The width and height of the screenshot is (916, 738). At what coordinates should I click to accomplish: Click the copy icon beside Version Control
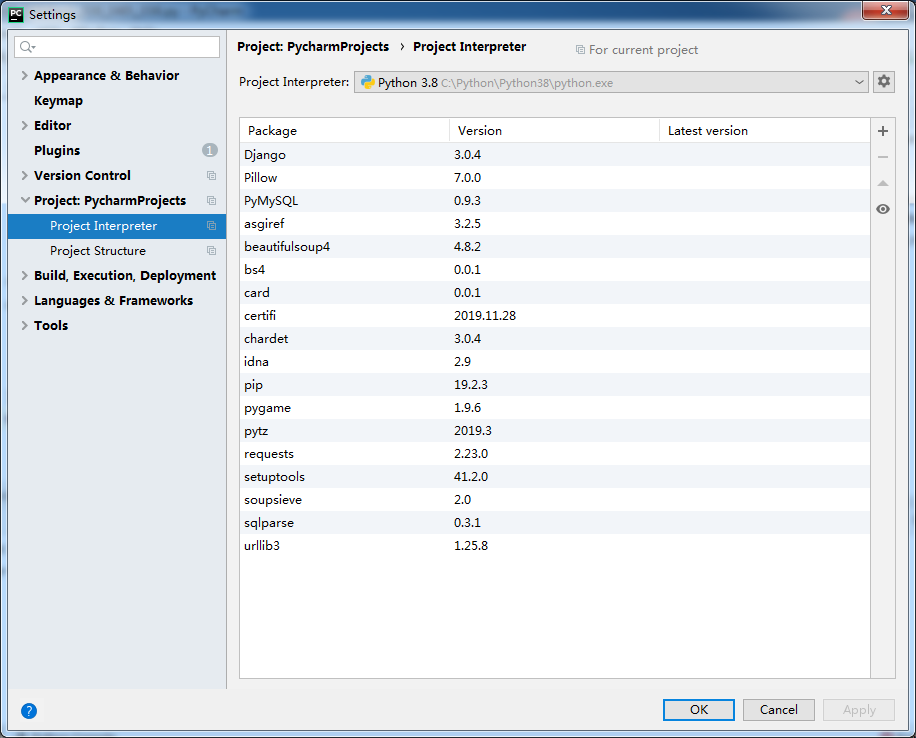click(211, 175)
